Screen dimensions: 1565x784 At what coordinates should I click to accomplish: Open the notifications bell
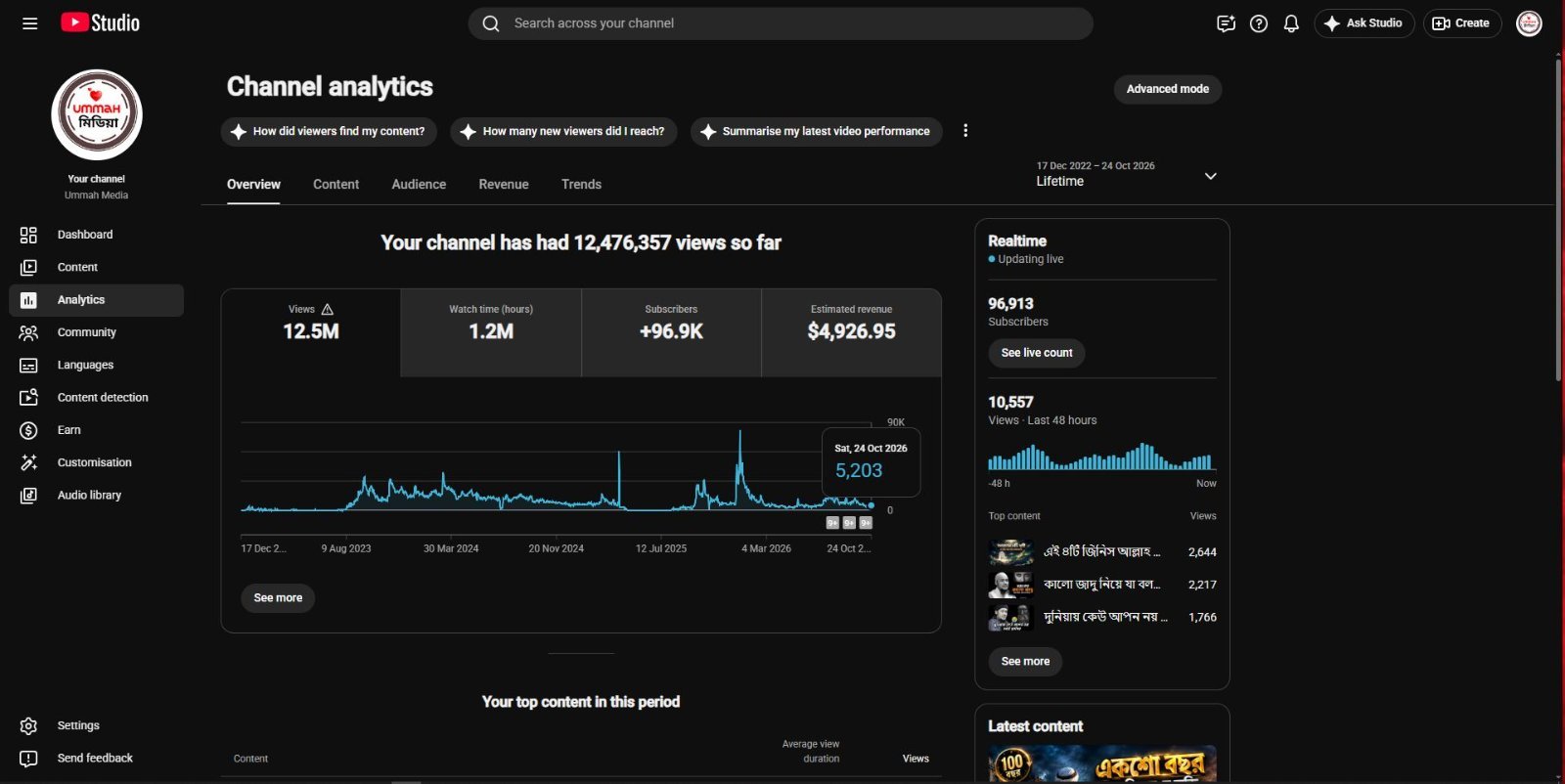1291,23
